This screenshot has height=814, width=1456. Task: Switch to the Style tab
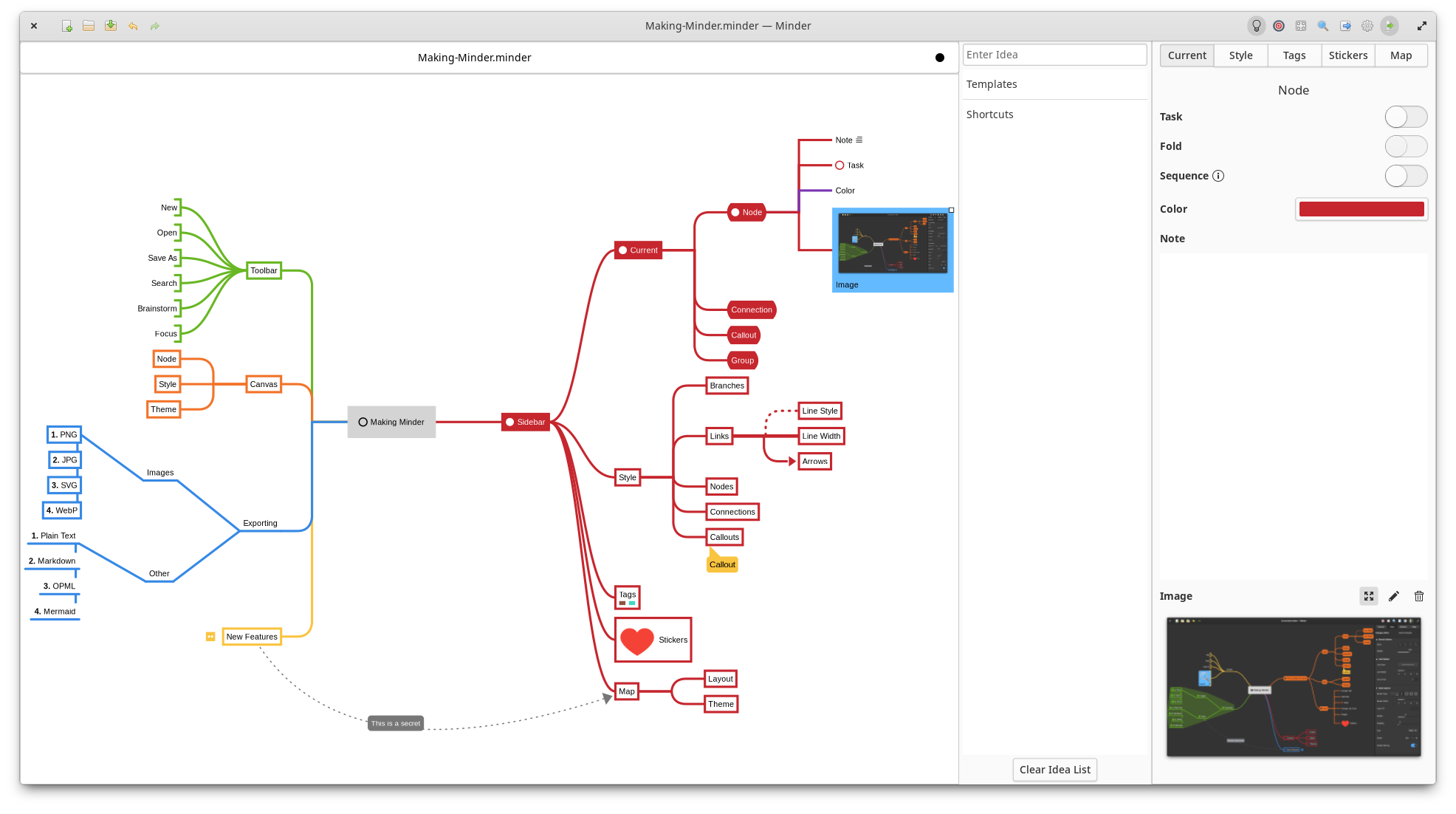[x=1240, y=55]
